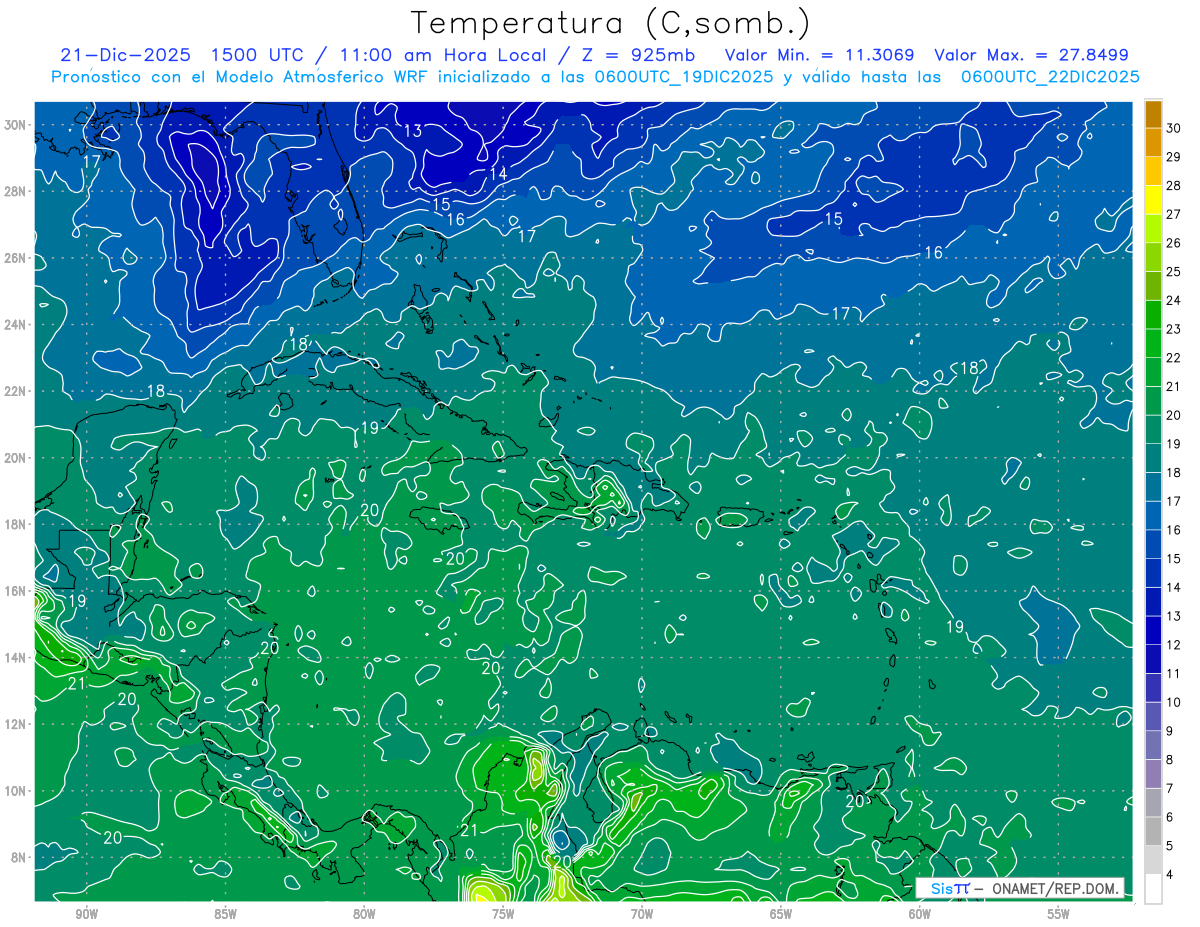Click the orange colorbar segment between 29 and 30

pyautogui.click(x=1153, y=143)
